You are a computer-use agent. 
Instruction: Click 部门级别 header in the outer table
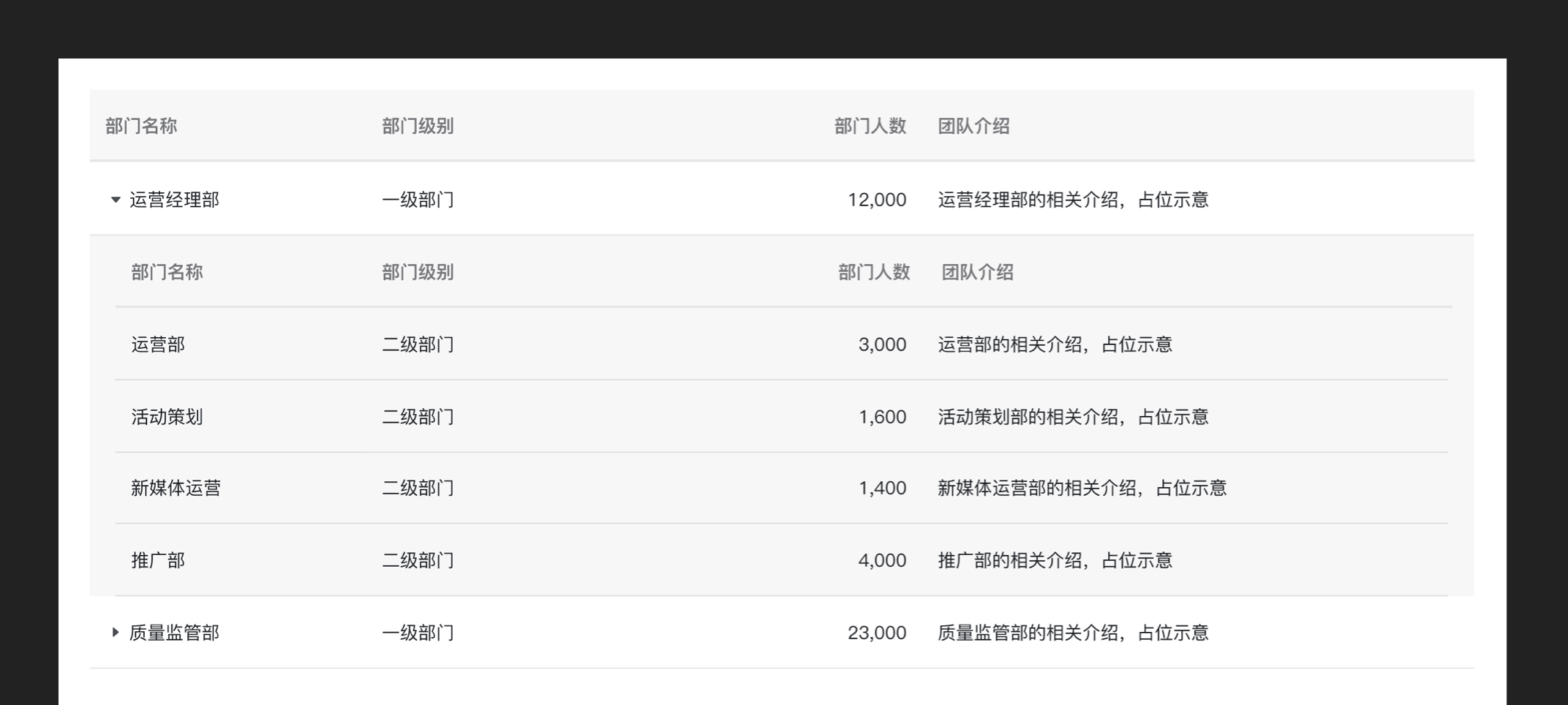(x=418, y=127)
